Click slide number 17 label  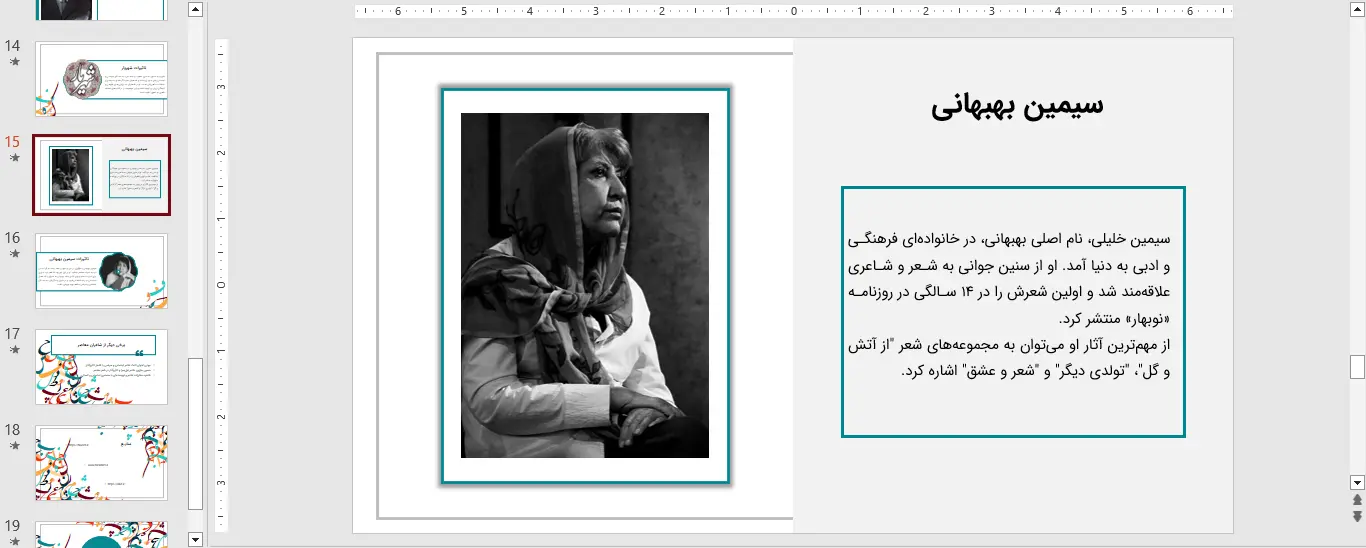pyautogui.click(x=13, y=334)
